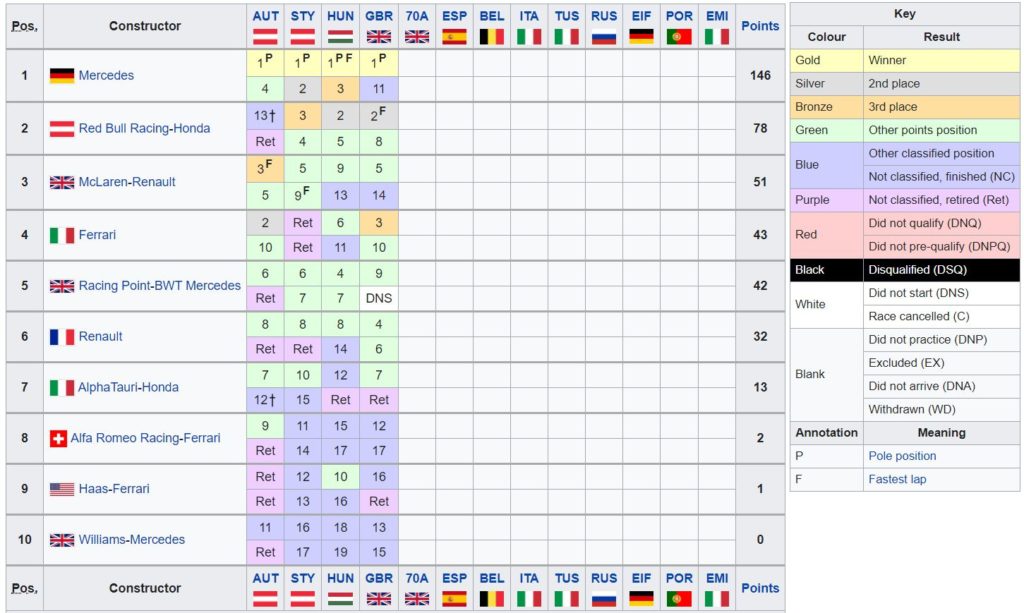Screen dimensions: 1024x613
Task: Follow the Fastest lap link in key
Action: click(x=897, y=479)
